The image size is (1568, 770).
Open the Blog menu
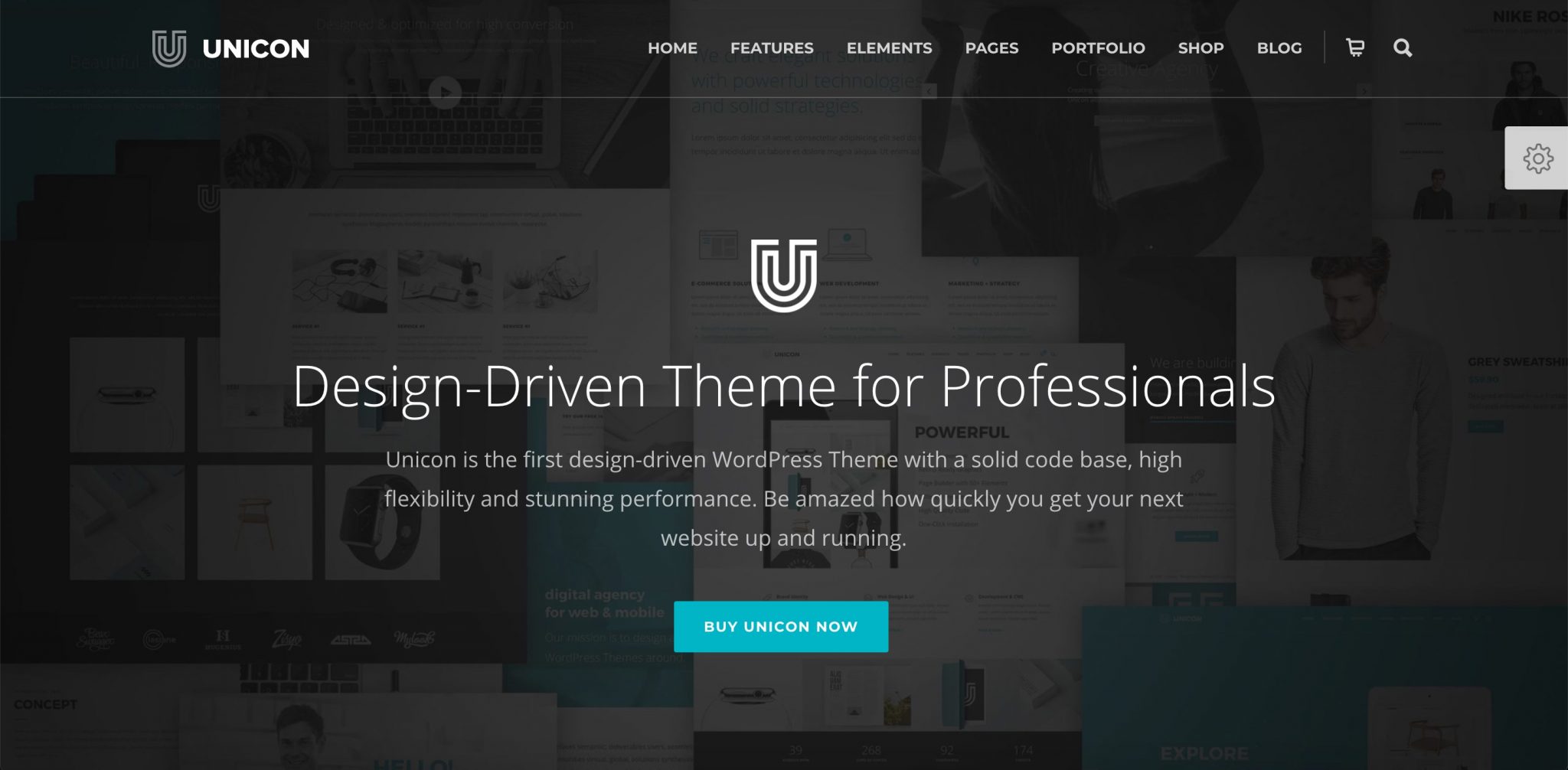coord(1279,47)
